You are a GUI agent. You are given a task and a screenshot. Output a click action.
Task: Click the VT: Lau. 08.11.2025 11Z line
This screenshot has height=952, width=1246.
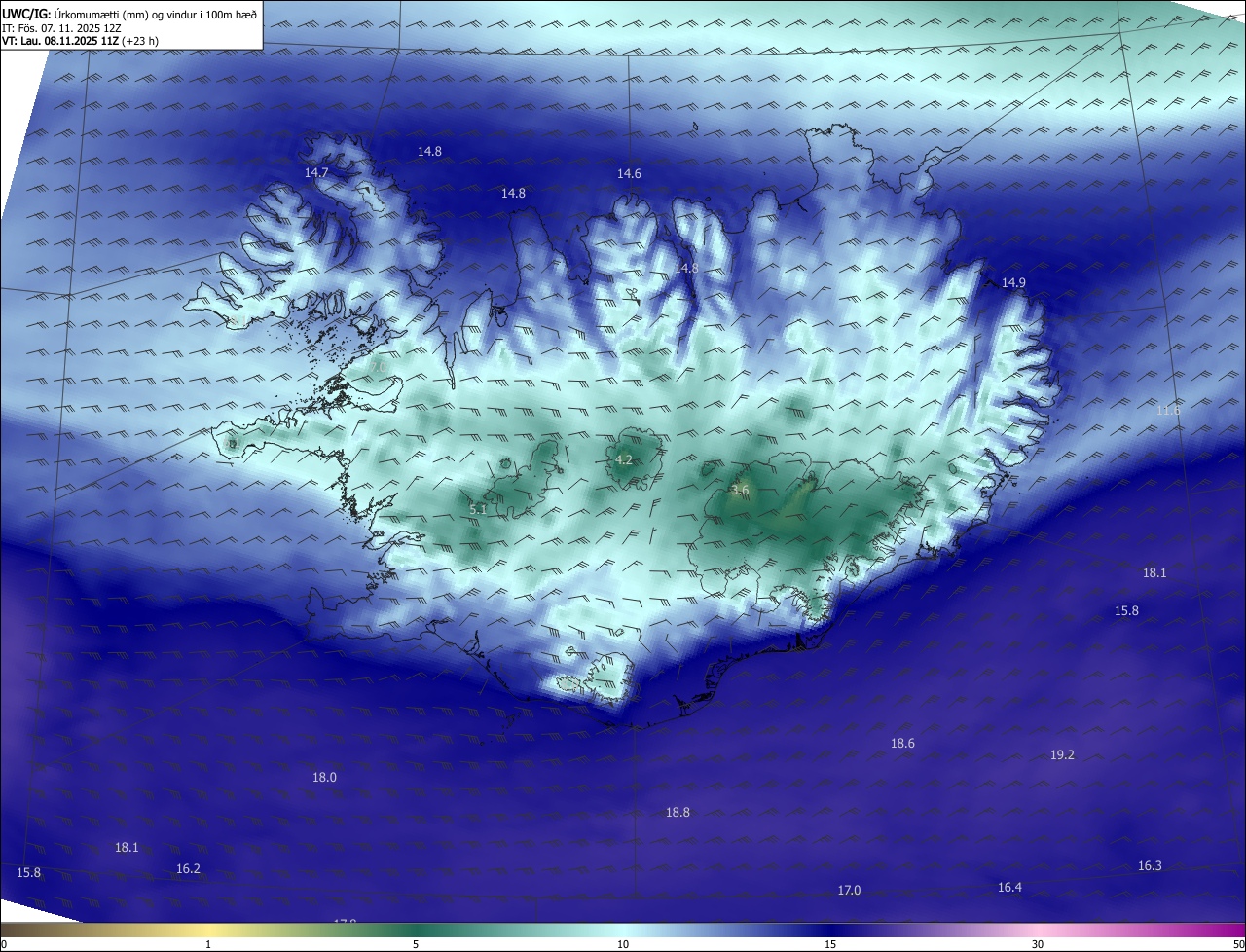click(x=80, y=41)
